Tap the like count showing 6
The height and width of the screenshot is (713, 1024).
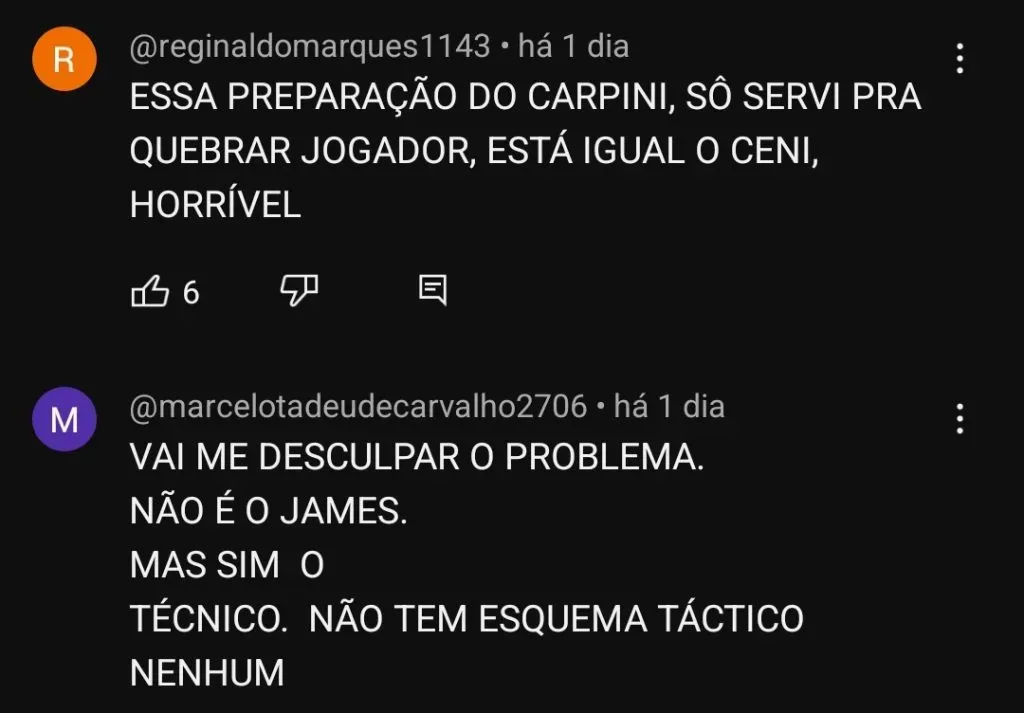tap(191, 293)
